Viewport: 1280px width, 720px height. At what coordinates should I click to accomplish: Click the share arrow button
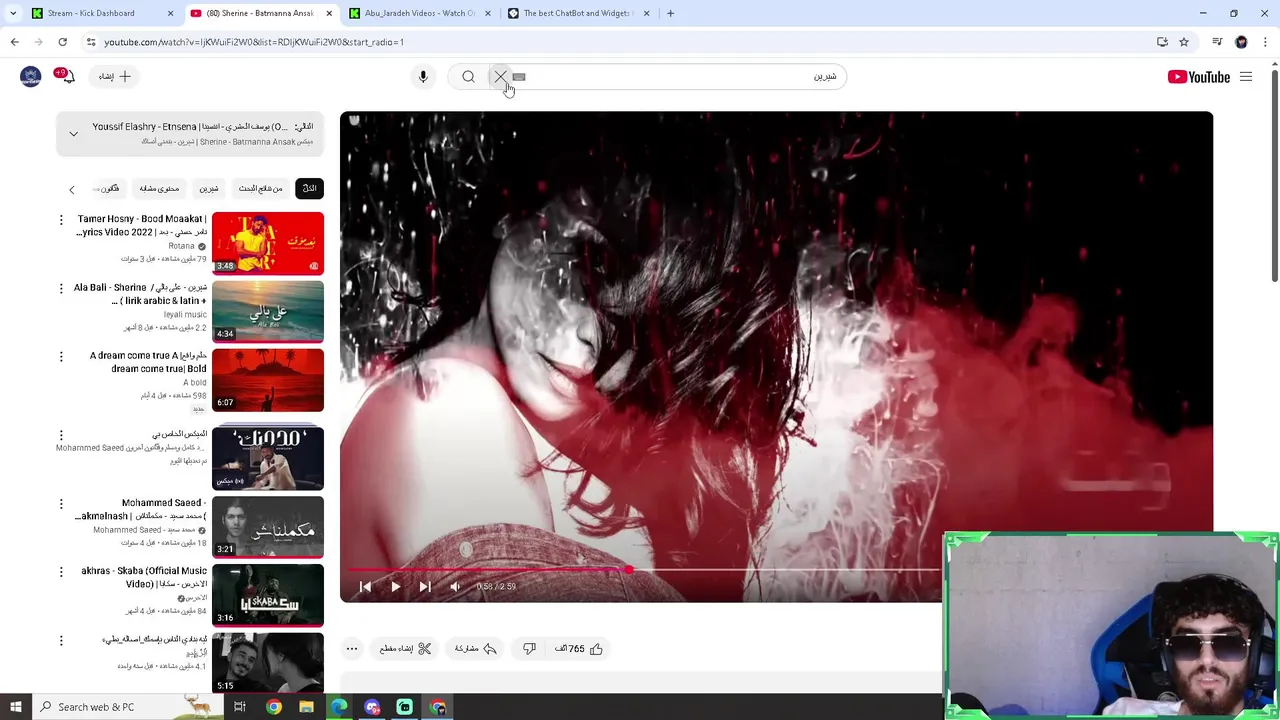tap(476, 649)
